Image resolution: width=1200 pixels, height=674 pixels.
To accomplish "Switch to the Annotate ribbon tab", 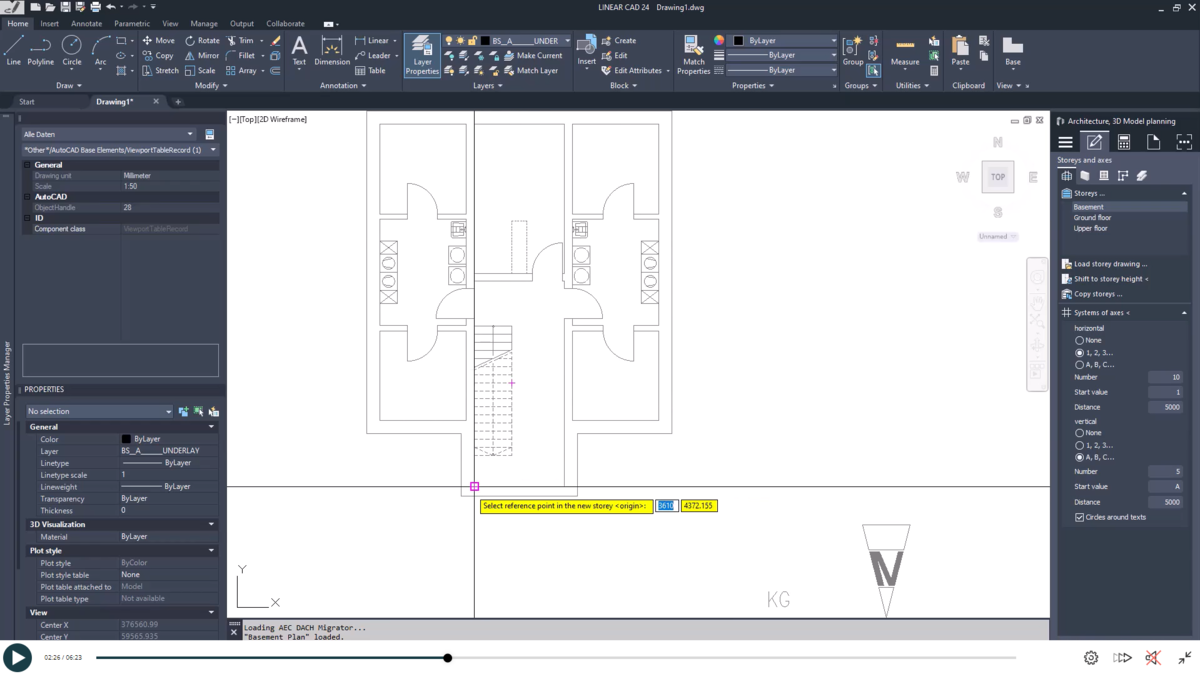I will click(x=86, y=22).
